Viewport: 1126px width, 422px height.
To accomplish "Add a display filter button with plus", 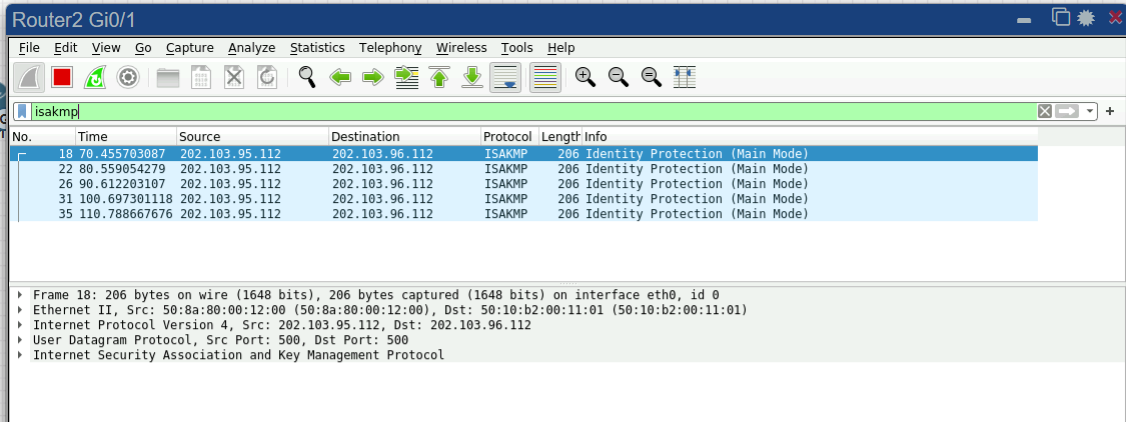I will click(1110, 111).
